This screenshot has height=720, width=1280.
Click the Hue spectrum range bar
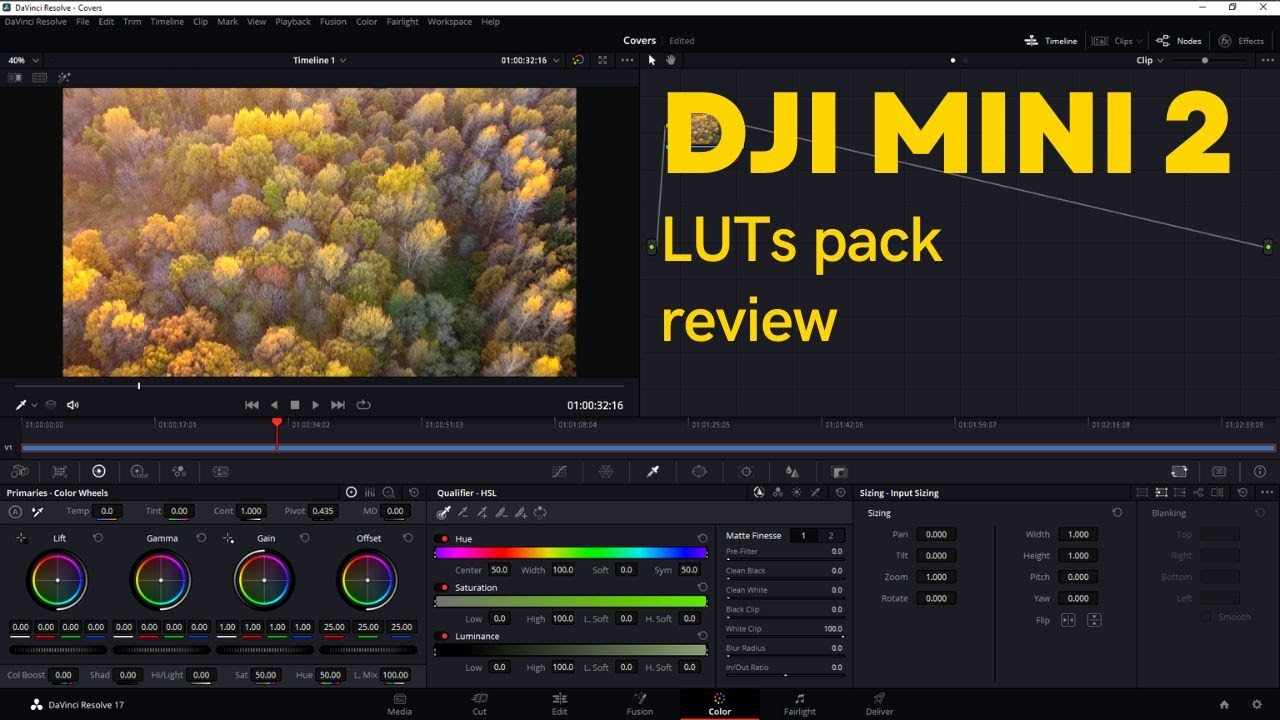[x=571, y=553]
